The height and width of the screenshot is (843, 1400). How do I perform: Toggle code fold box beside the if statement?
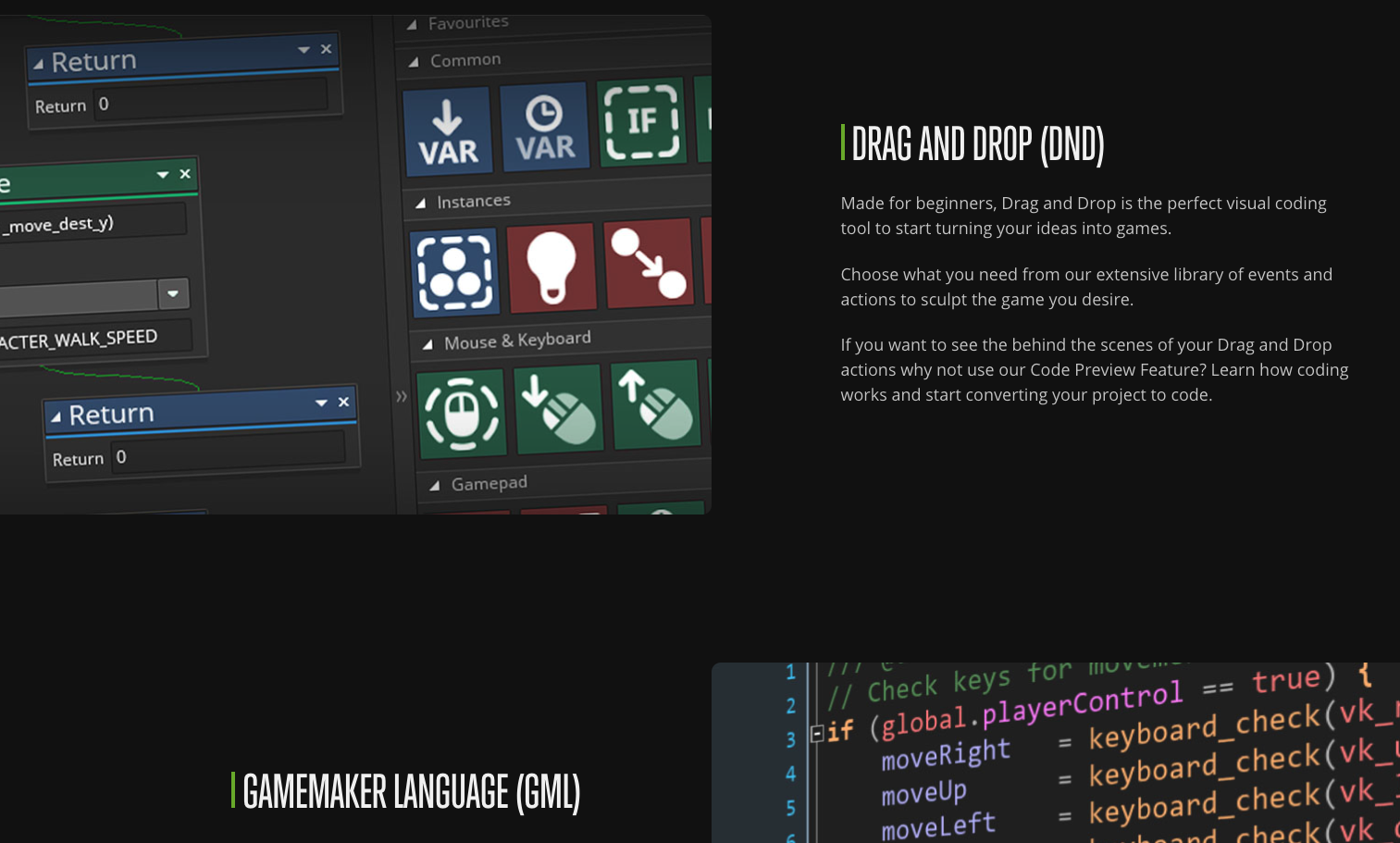click(817, 734)
